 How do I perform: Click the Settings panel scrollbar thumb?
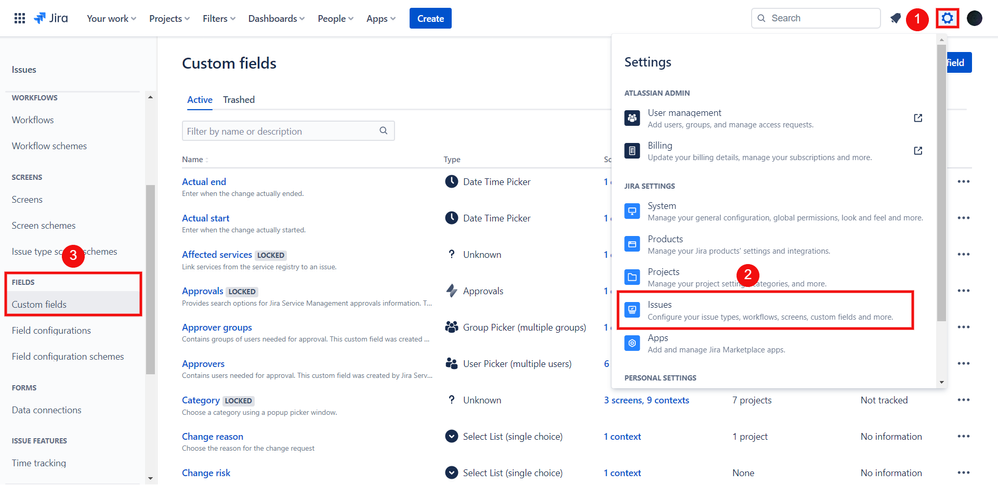(941, 183)
